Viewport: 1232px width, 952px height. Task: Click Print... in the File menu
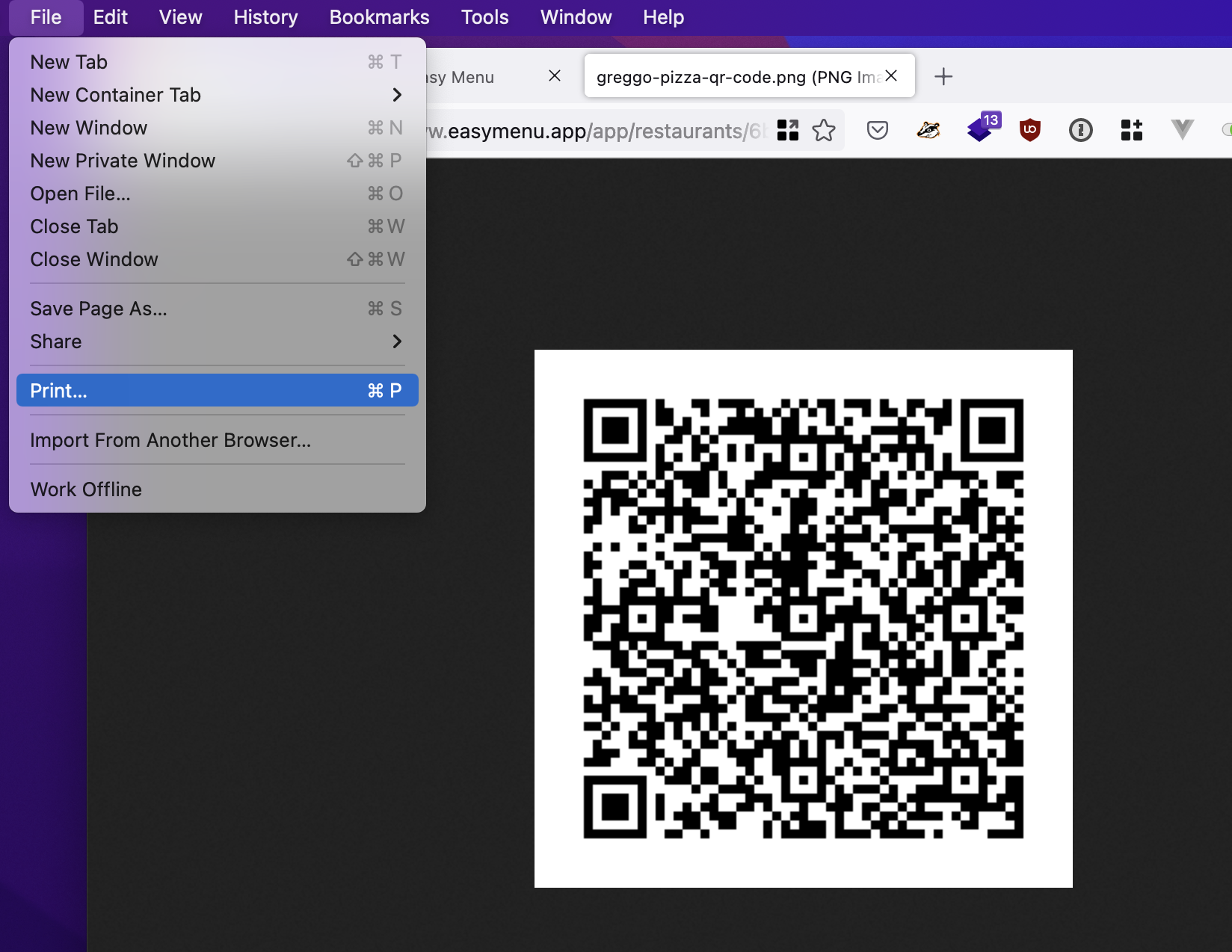tap(218, 390)
